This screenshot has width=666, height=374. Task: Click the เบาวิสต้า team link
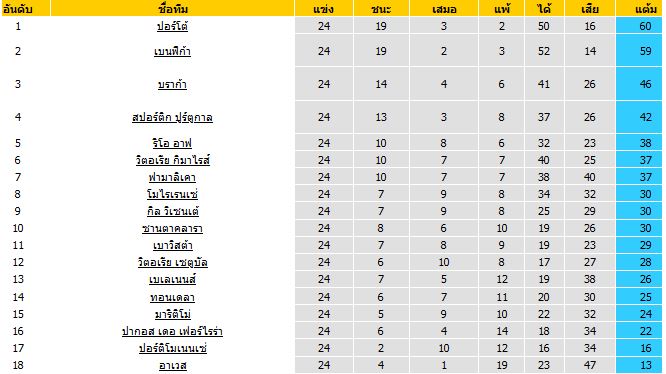(x=172, y=245)
